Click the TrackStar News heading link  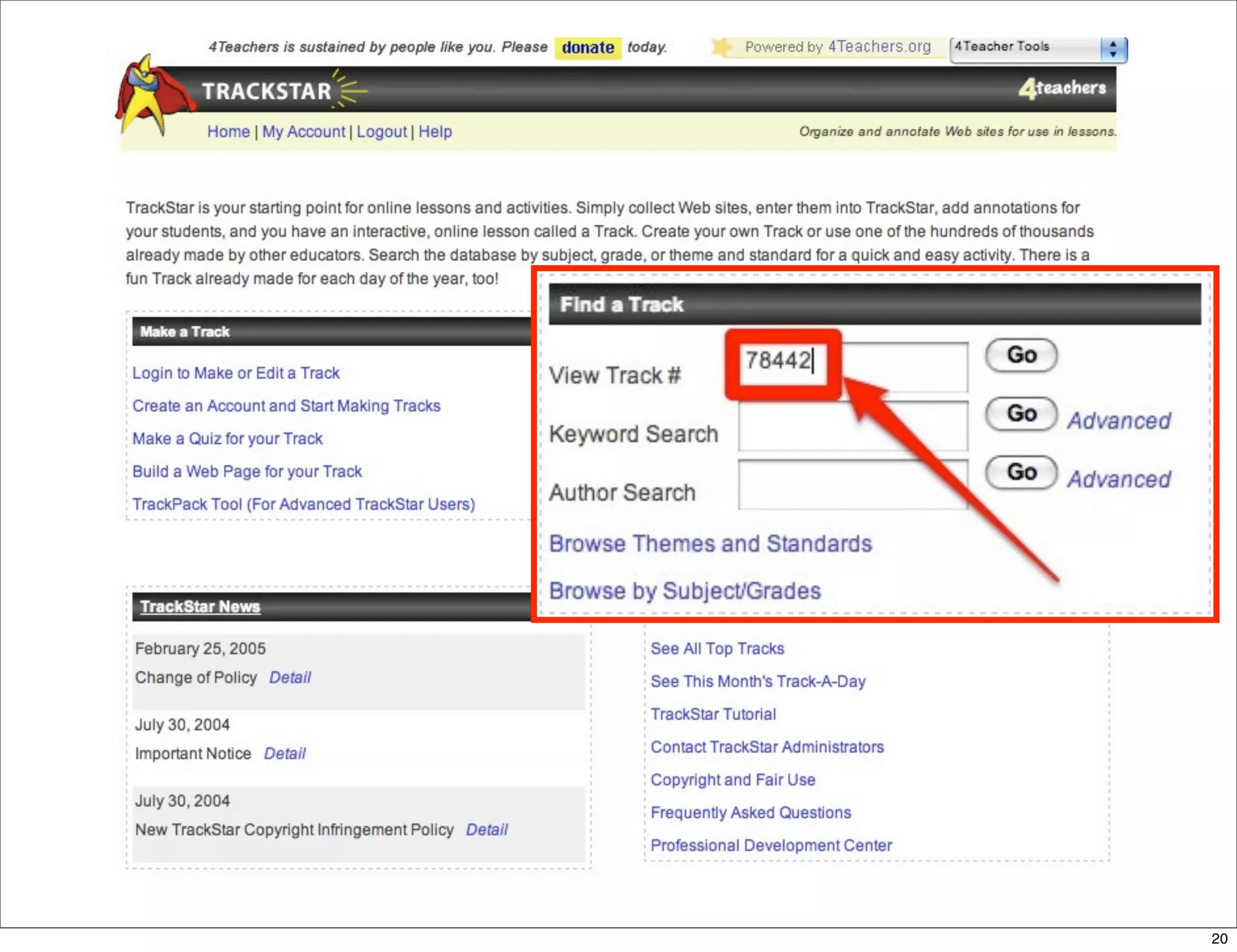coord(200,606)
